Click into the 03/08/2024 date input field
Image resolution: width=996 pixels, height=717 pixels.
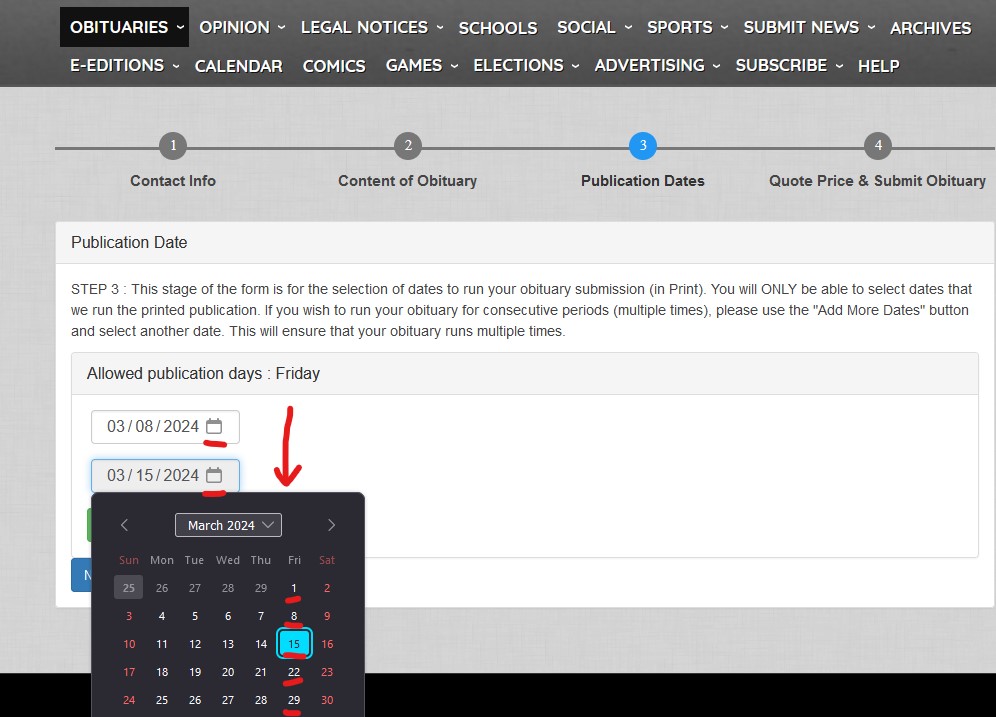[150, 427]
